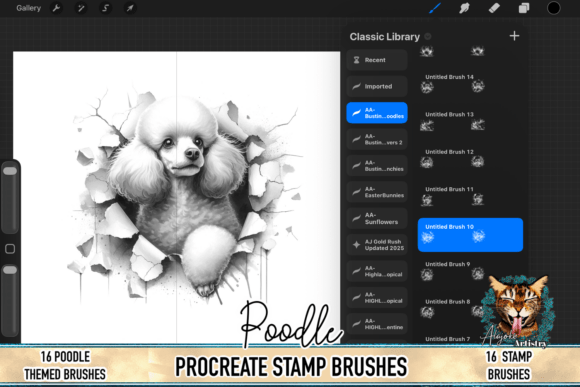Select the AA-HIGHL...entine brush set
The image size is (580, 387).
[x=377, y=324]
